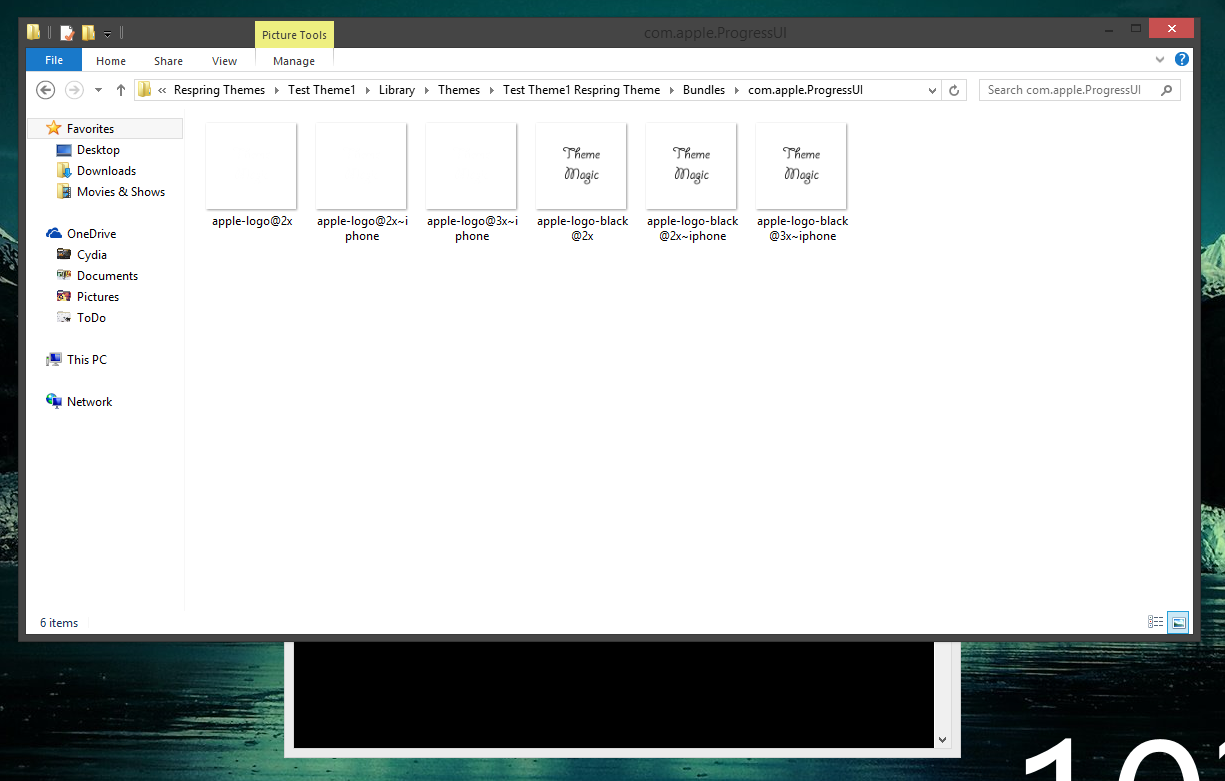Switch to Details view in the status bar

pos(1156,622)
